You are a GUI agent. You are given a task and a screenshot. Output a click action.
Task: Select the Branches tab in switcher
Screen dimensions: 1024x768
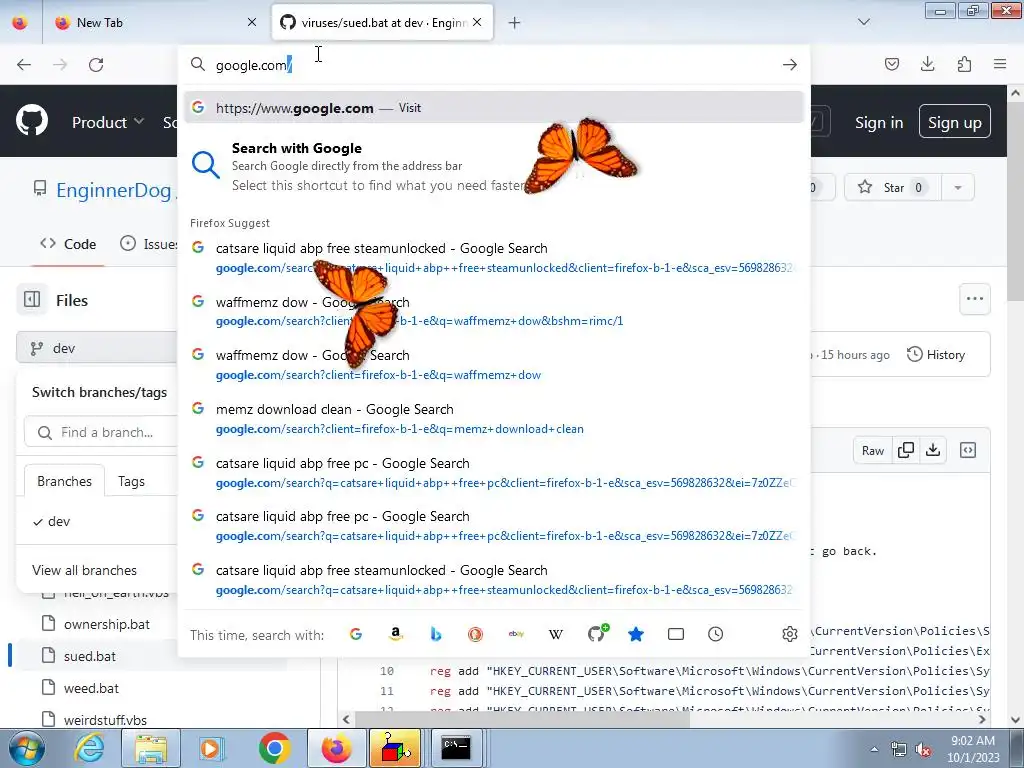pyautogui.click(x=65, y=481)
